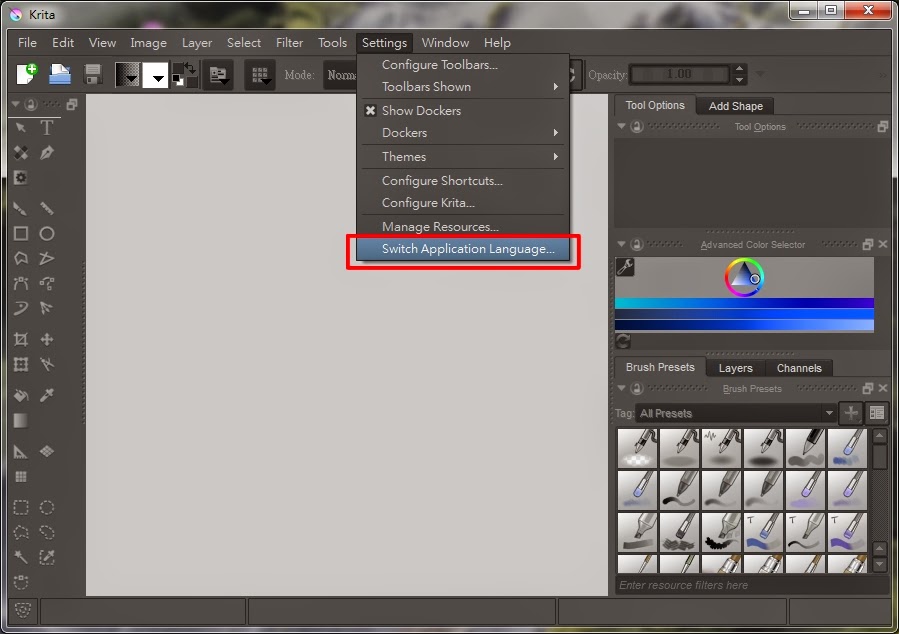This screenshot has width=899, height=634.
Task: Select the Fill bucket tool
Action: [x=21, y=396]
